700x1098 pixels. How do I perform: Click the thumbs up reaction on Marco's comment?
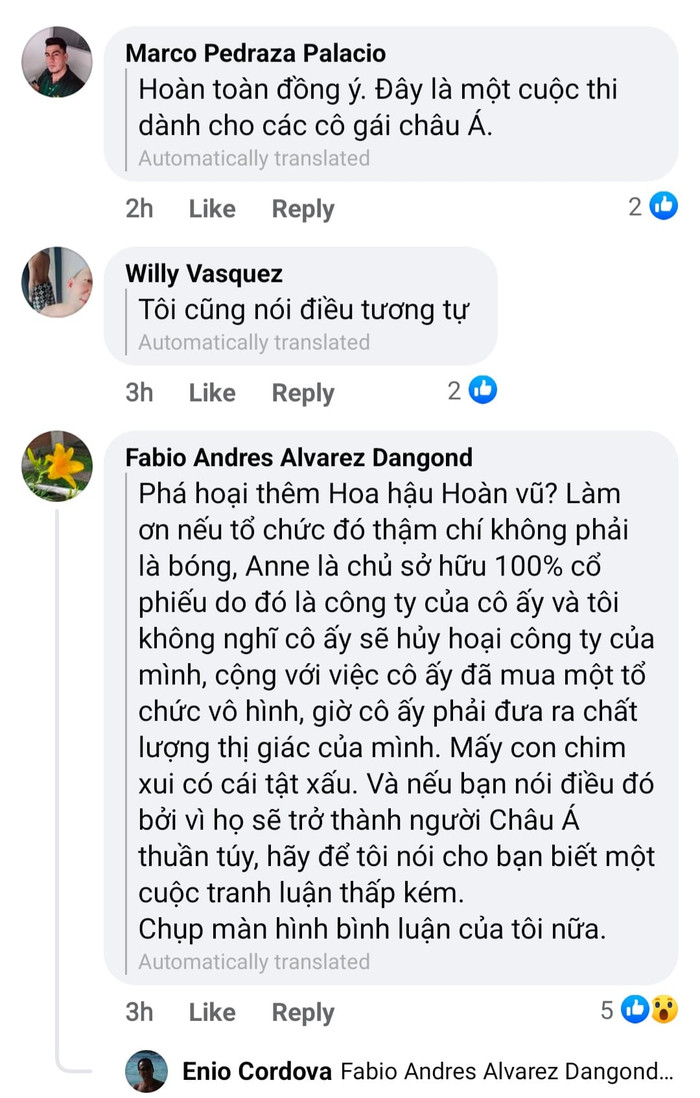(x=663, y=206)
